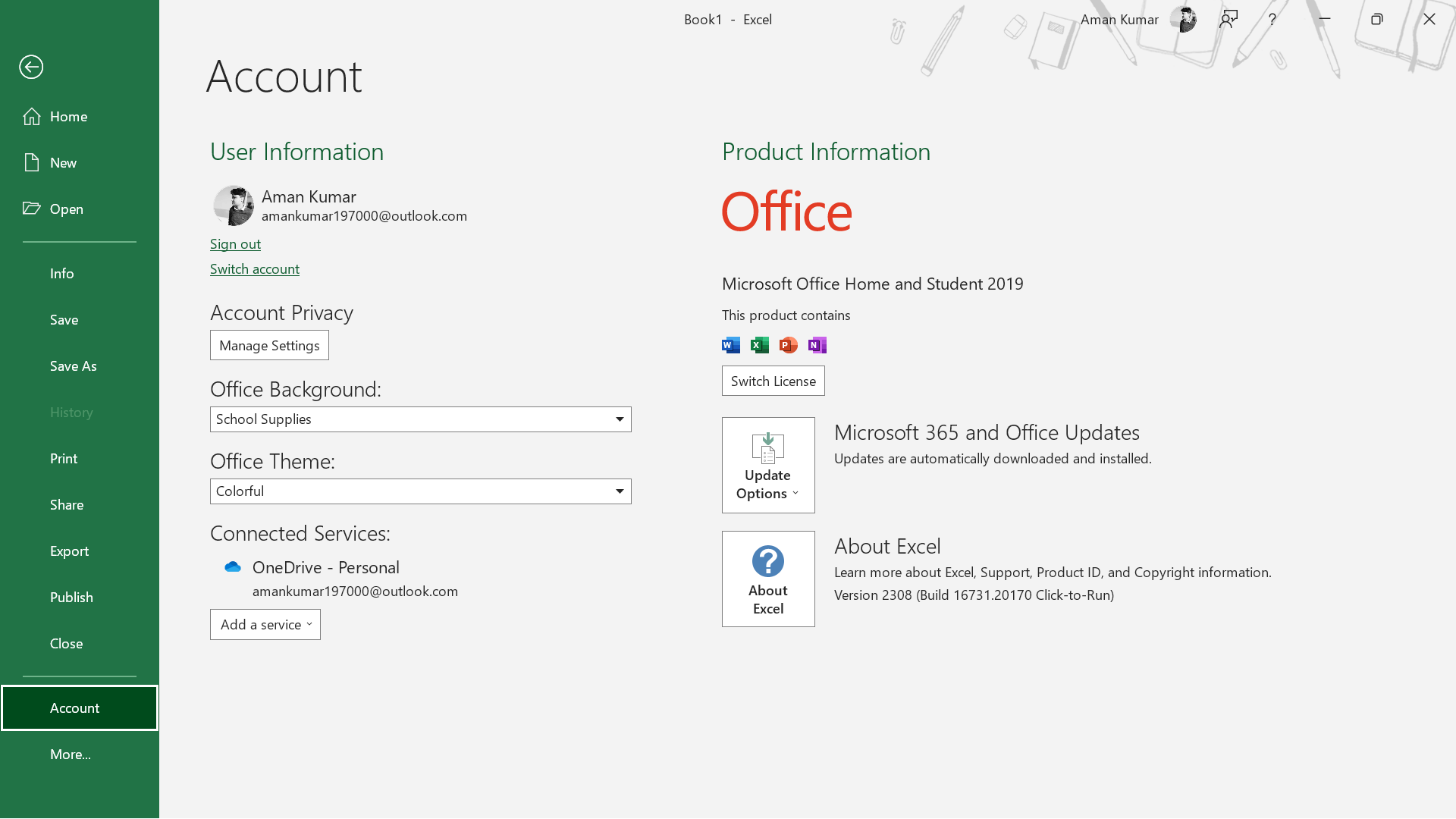The height and width of the screenshot is (819, 1456).
Task: Open the Save As menu item
Action: tap(74, 366)
